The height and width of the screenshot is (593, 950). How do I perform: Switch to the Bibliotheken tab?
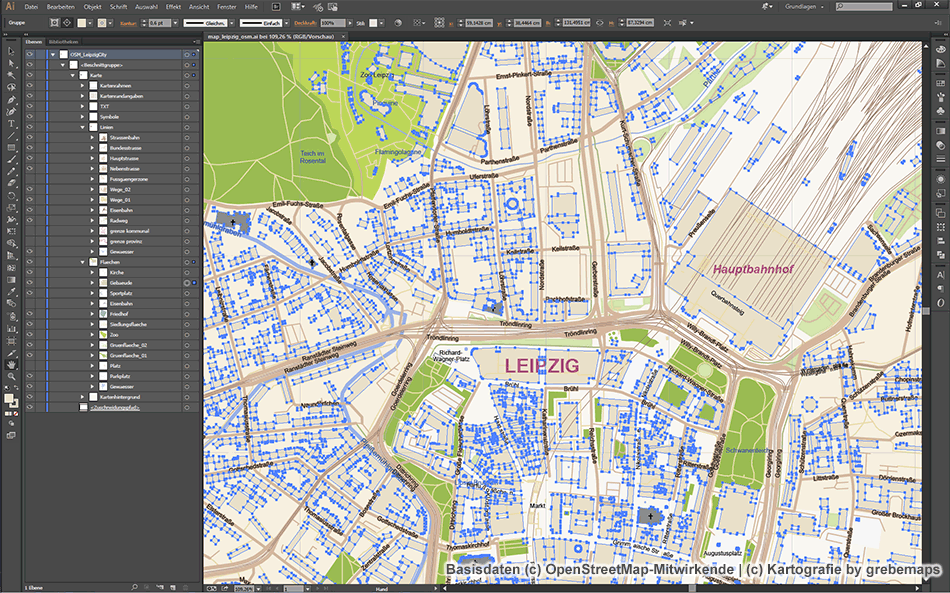pyautogui.click(x=62, y=41)
